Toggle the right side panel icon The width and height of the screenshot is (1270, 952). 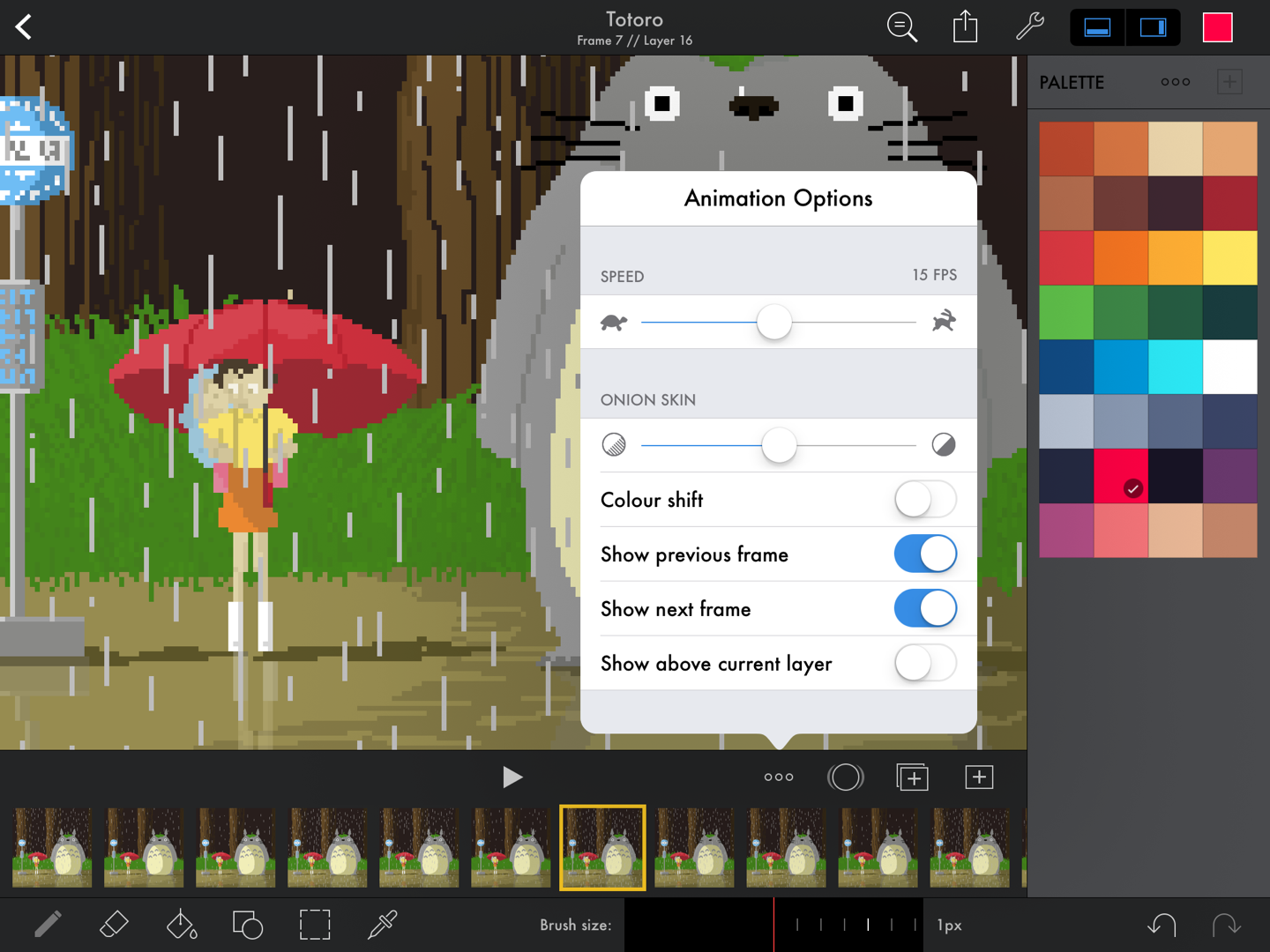pos(1154,27)
